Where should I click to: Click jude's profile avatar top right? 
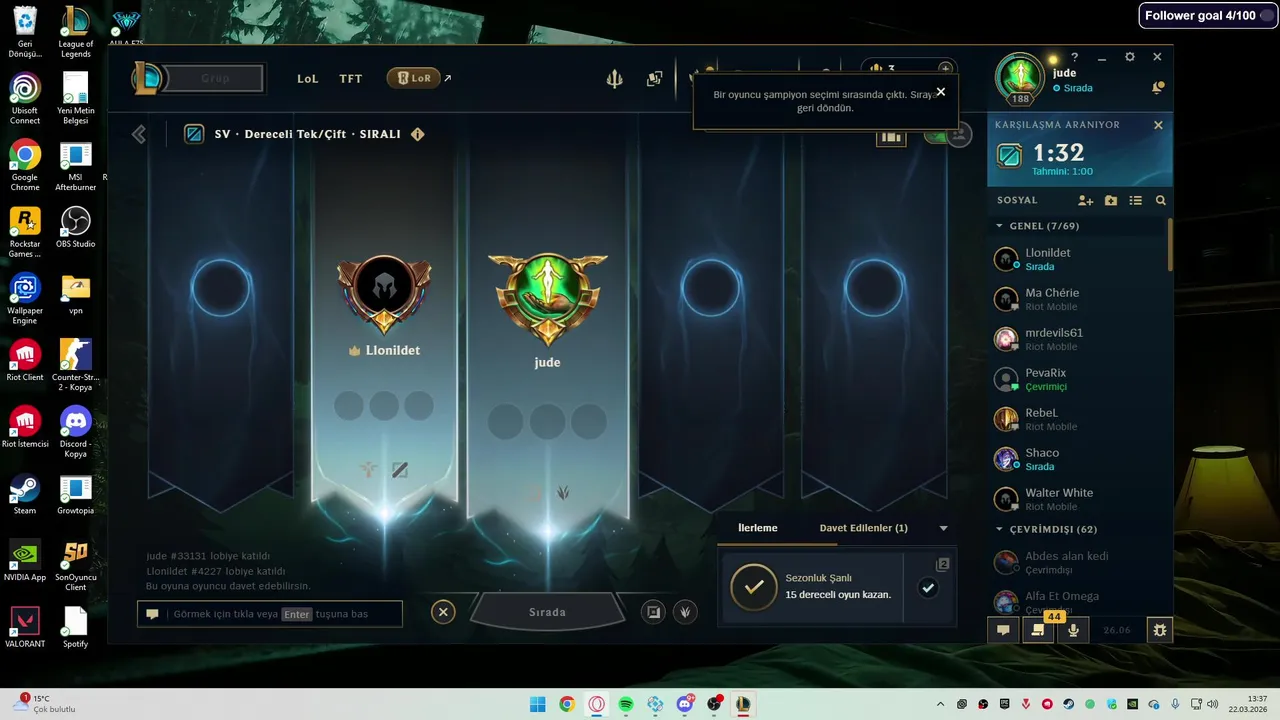1020,77
